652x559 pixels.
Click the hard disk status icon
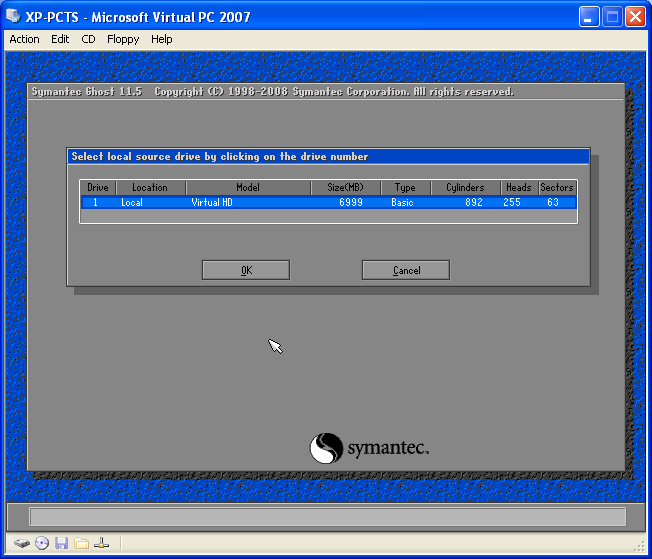click(22, 543)
